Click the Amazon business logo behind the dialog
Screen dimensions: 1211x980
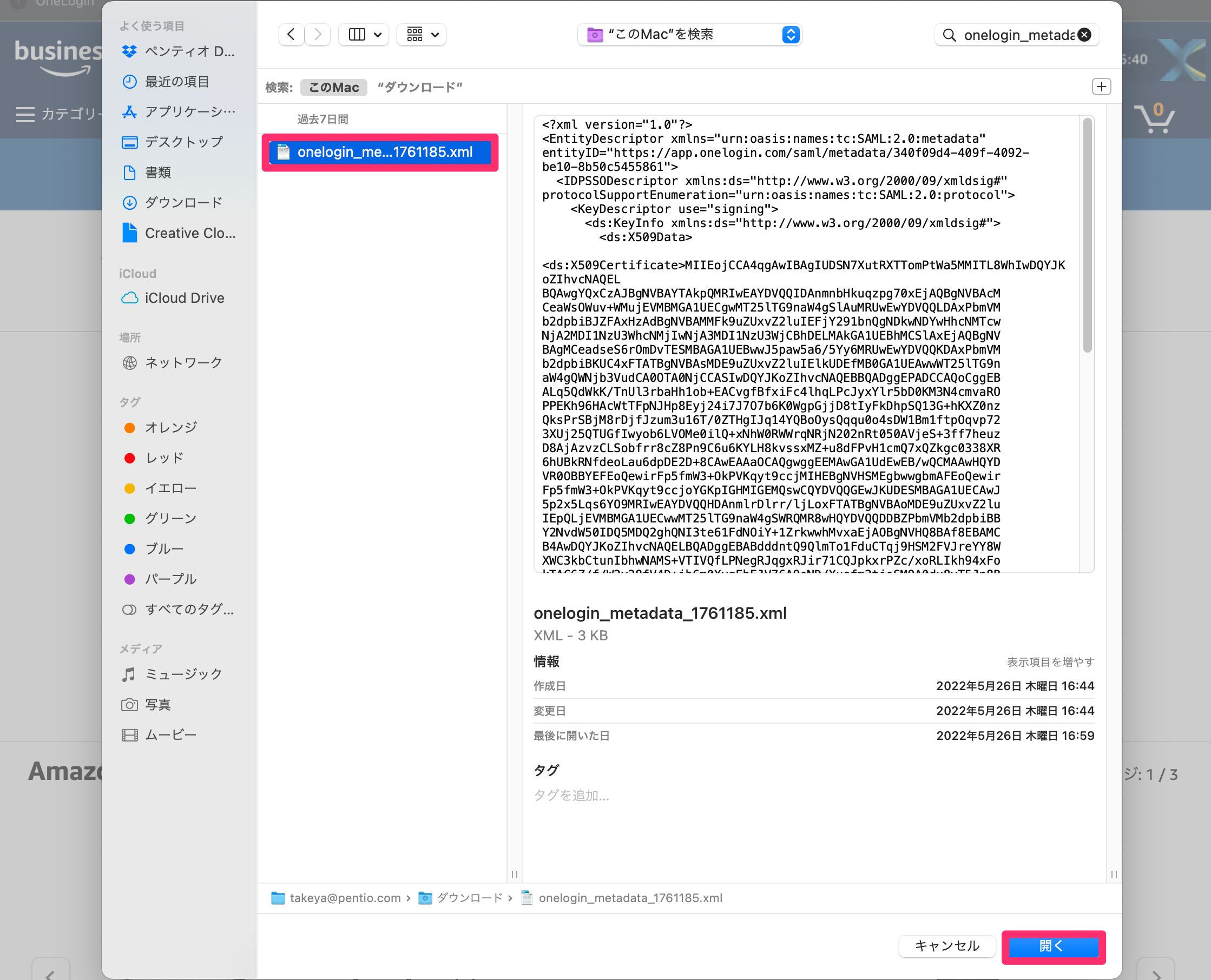click(x=57, y=57)
